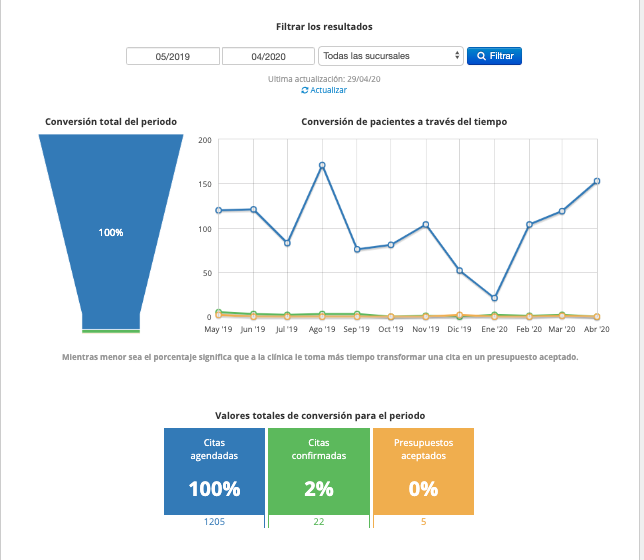
Task: Click the end date field 04/2020
Action: tap(268, 56)
